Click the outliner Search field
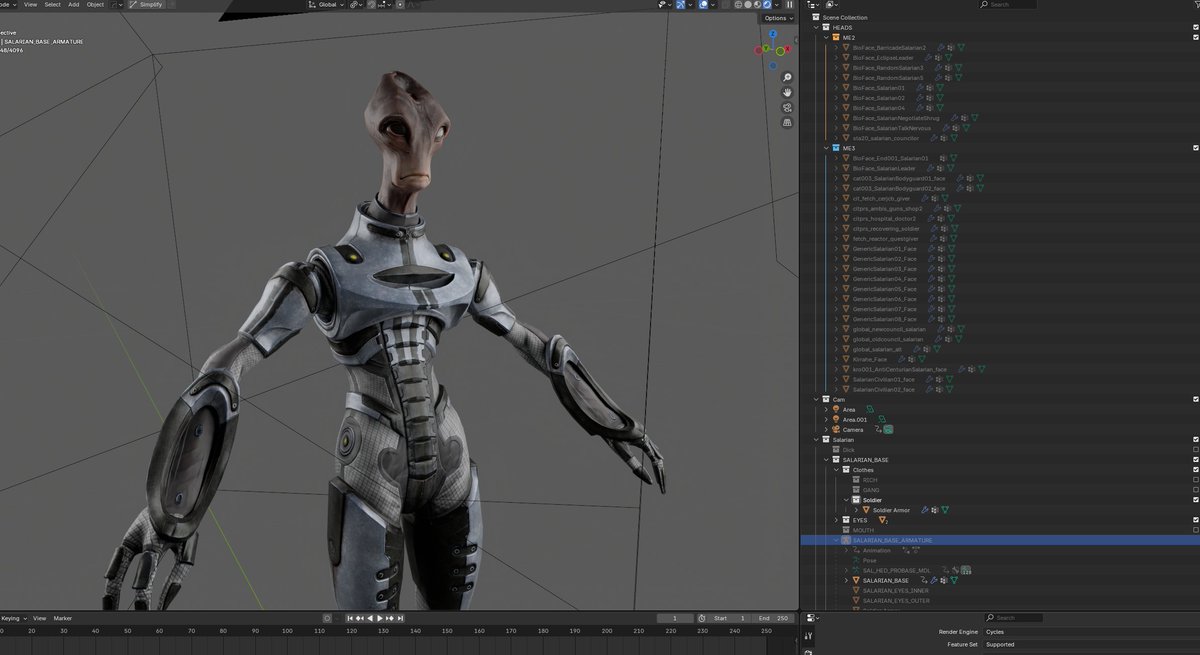This screenshot has width=1200, height=655. pos(1010,4)
